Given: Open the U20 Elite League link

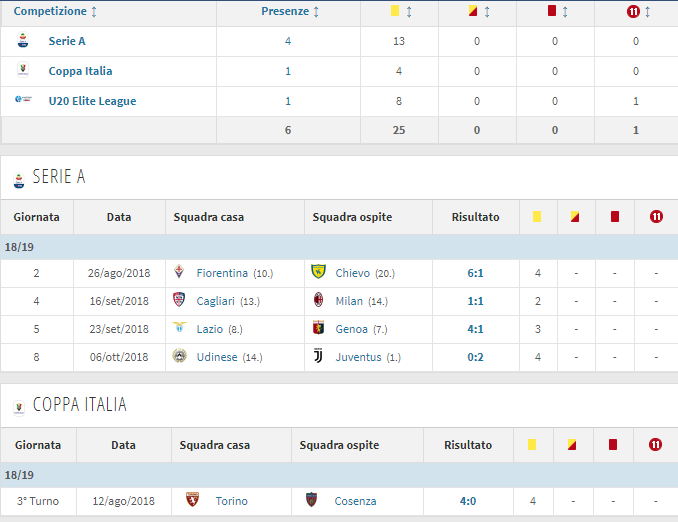Looking at the screenshot, I should [x=92, y=101].
